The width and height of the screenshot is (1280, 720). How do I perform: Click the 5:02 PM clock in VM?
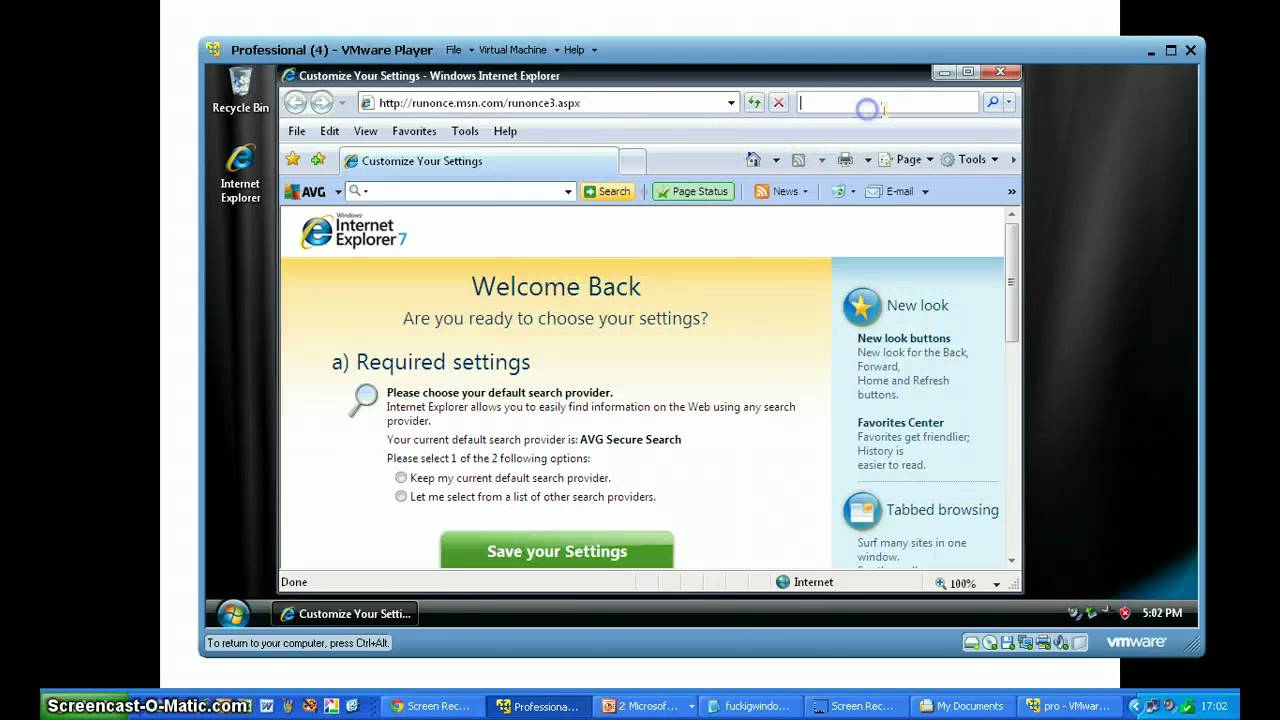coord(1160,613)
